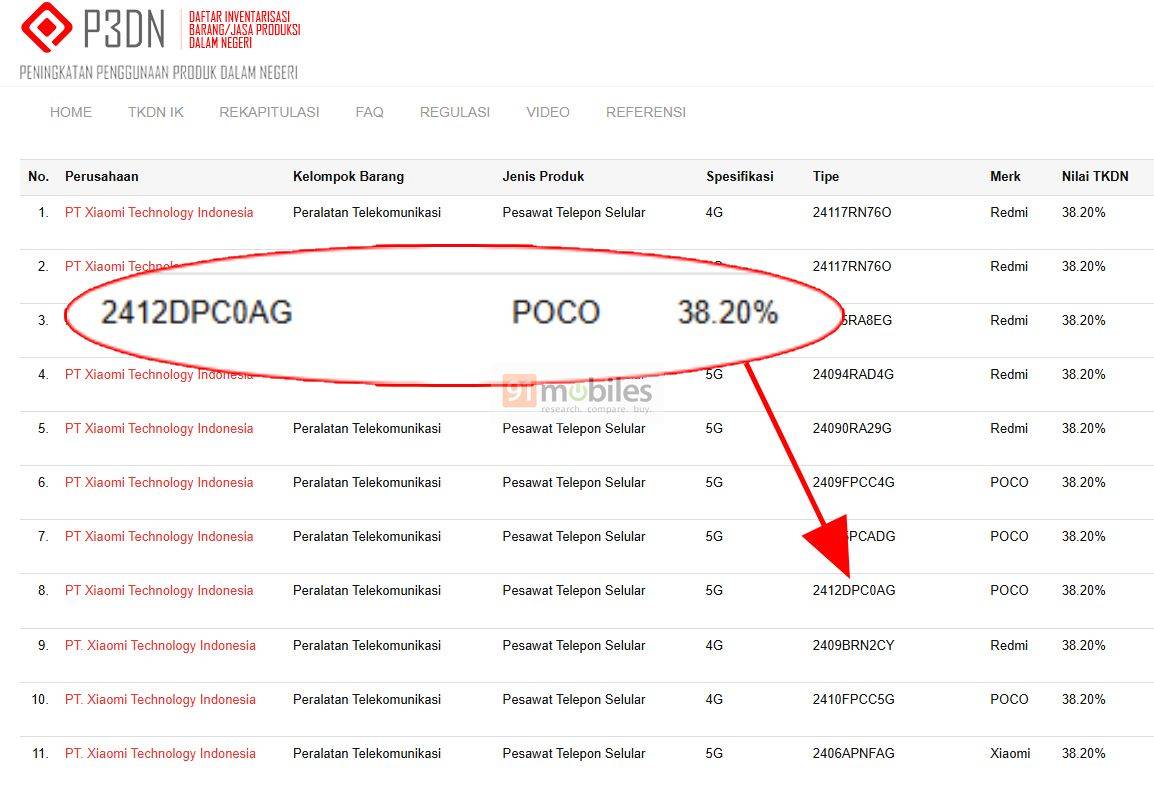Screen dimensions: 1154x786
Task: Click the Jenis Produk column header
Action: click(543, 177)
